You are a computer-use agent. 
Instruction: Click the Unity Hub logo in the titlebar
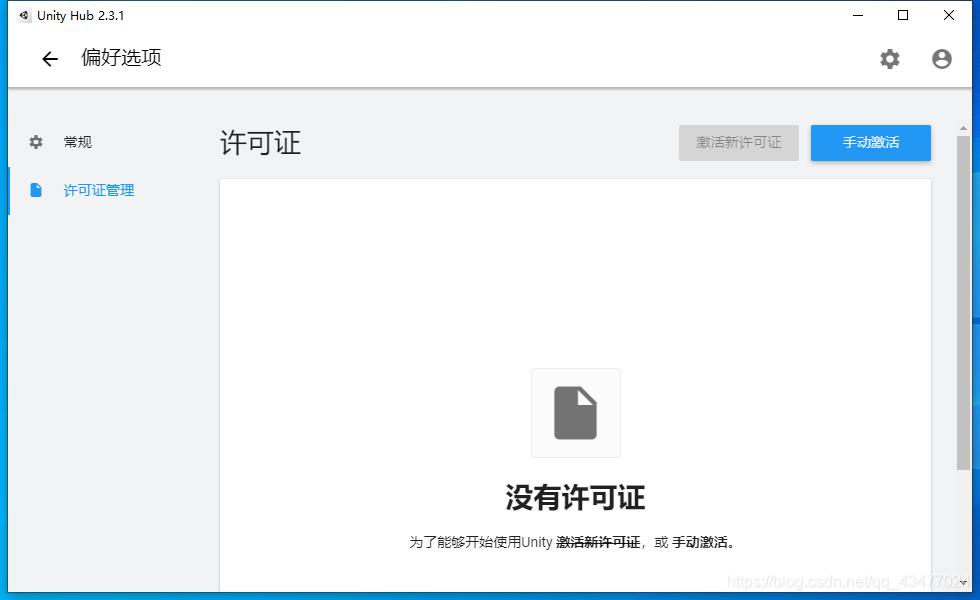click(25, 15)
